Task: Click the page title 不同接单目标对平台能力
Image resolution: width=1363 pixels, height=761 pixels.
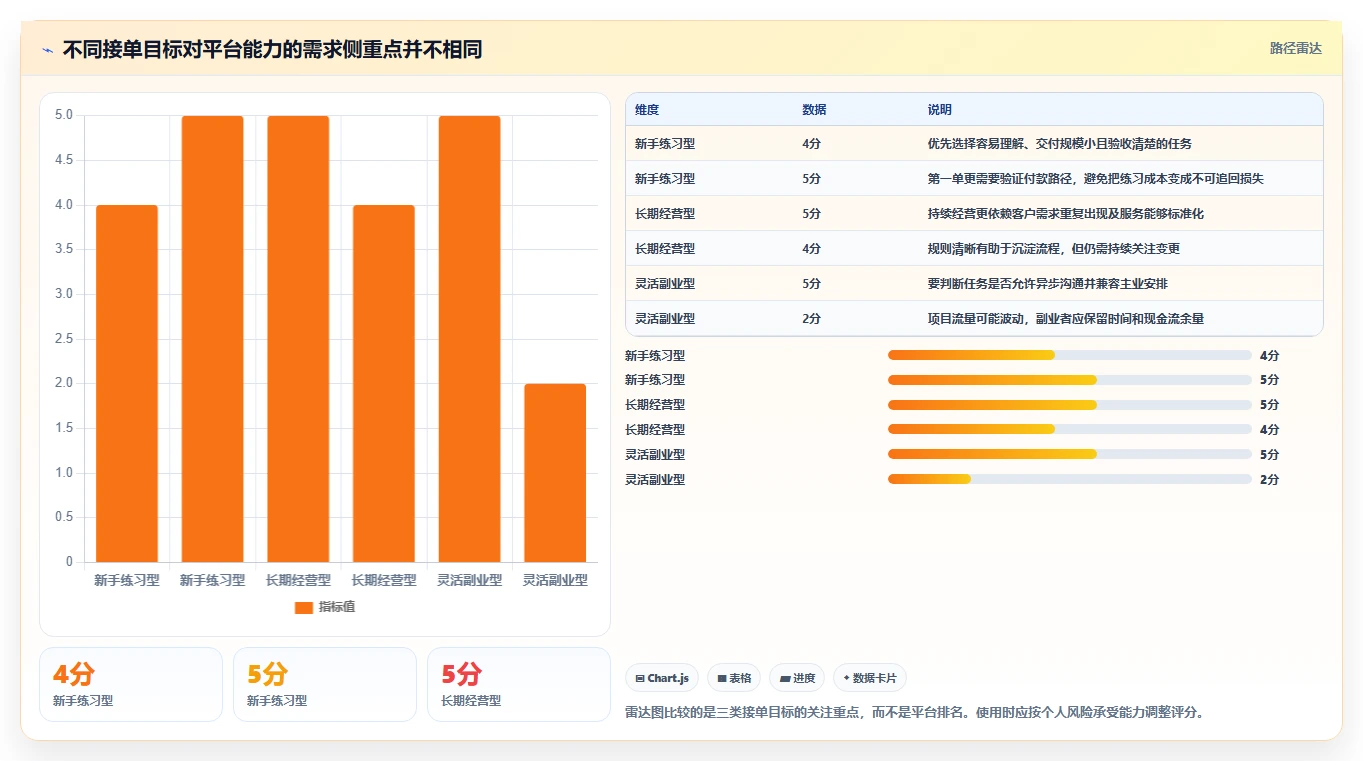Action: [272, 49]
